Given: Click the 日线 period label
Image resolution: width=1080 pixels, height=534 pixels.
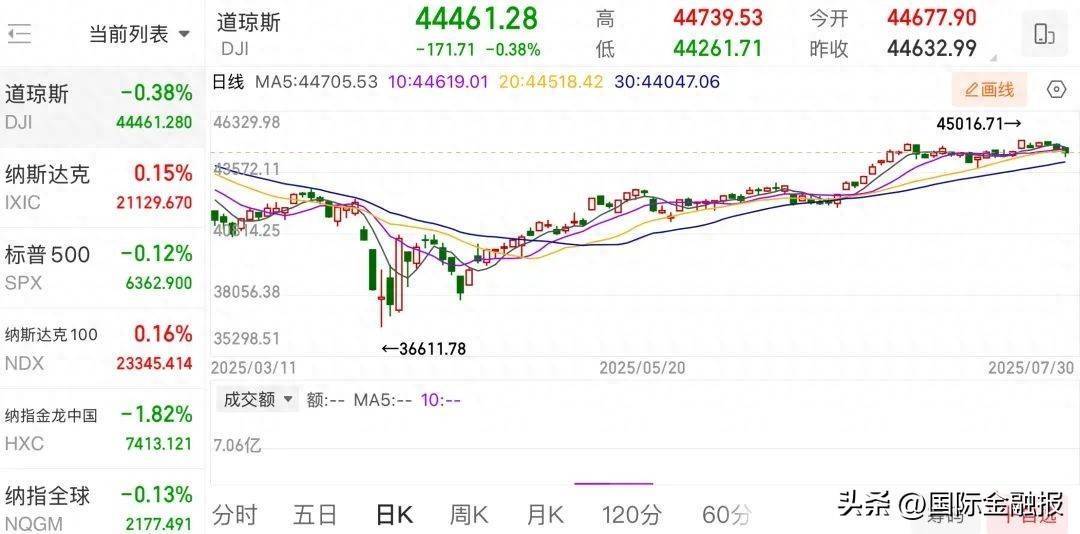Looking at the screenshot, I should pyautogui.click(x=228, y=82).
